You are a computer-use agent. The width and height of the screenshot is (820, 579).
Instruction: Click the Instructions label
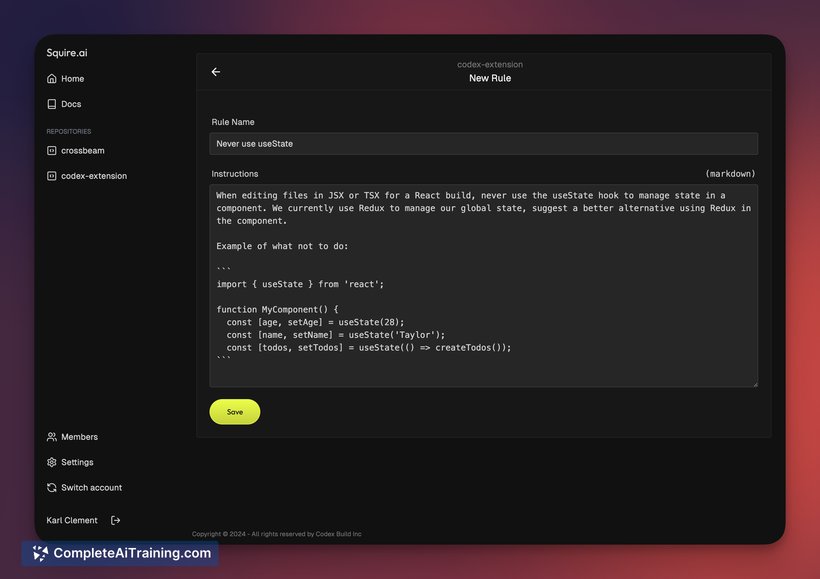point(235,174)
